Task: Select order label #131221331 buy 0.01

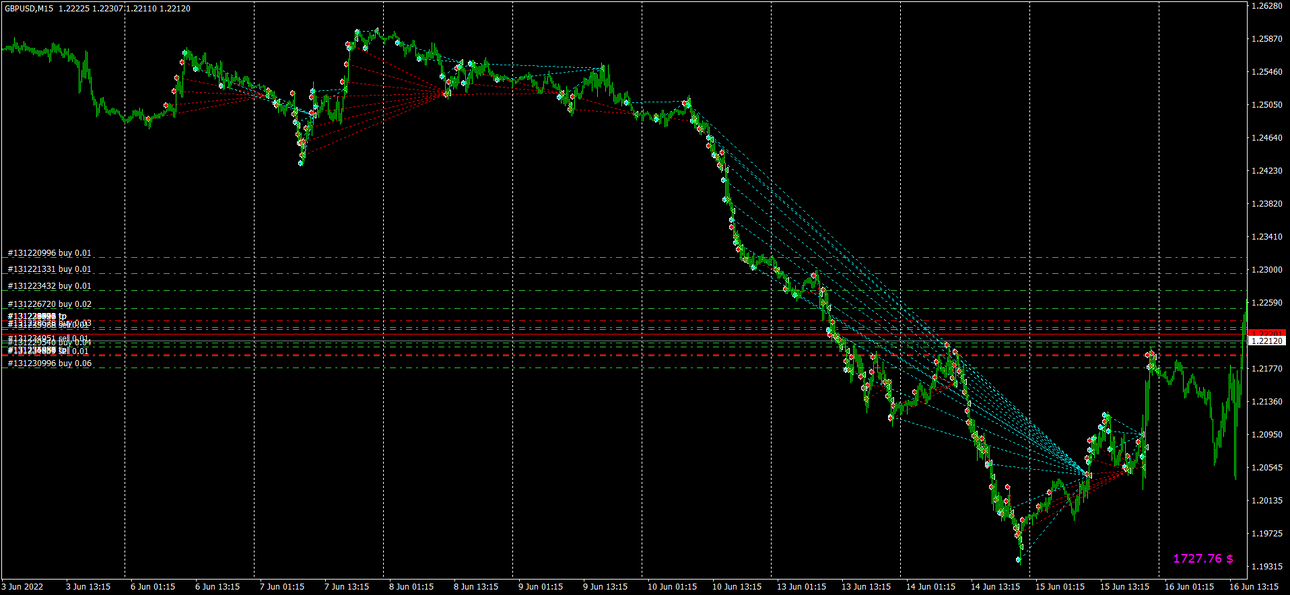Action: [x=49, y=269]
